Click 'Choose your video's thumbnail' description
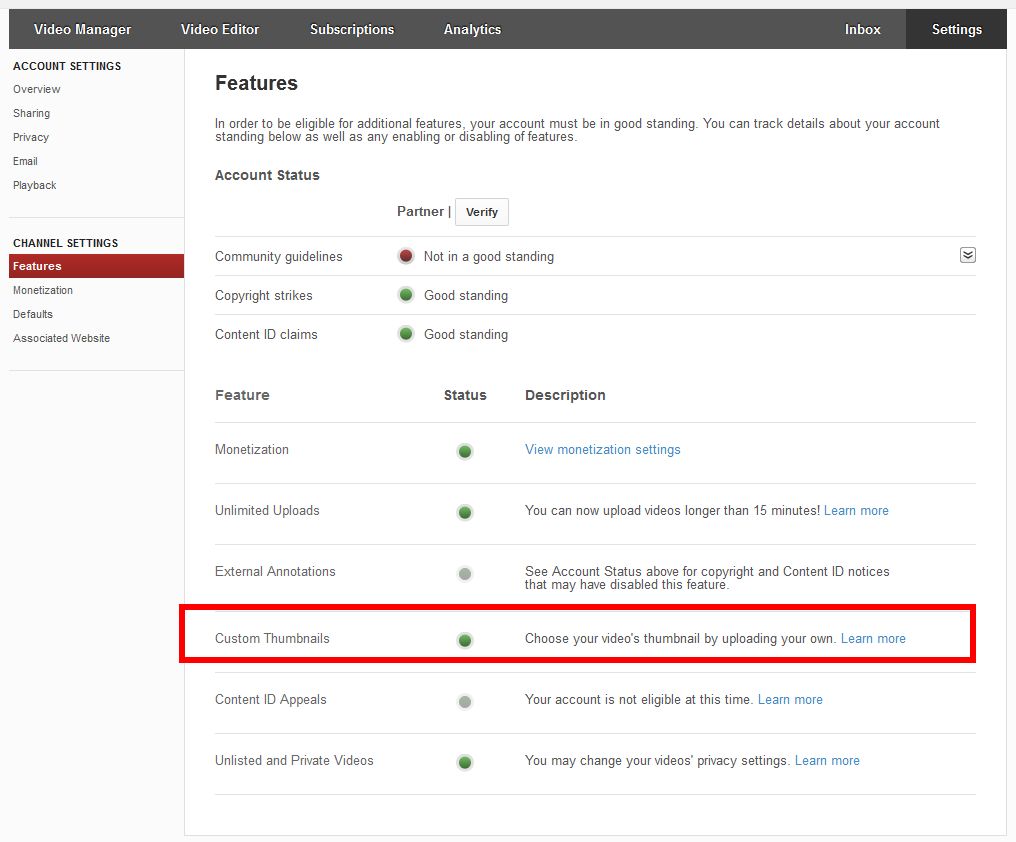 point(680,638)
